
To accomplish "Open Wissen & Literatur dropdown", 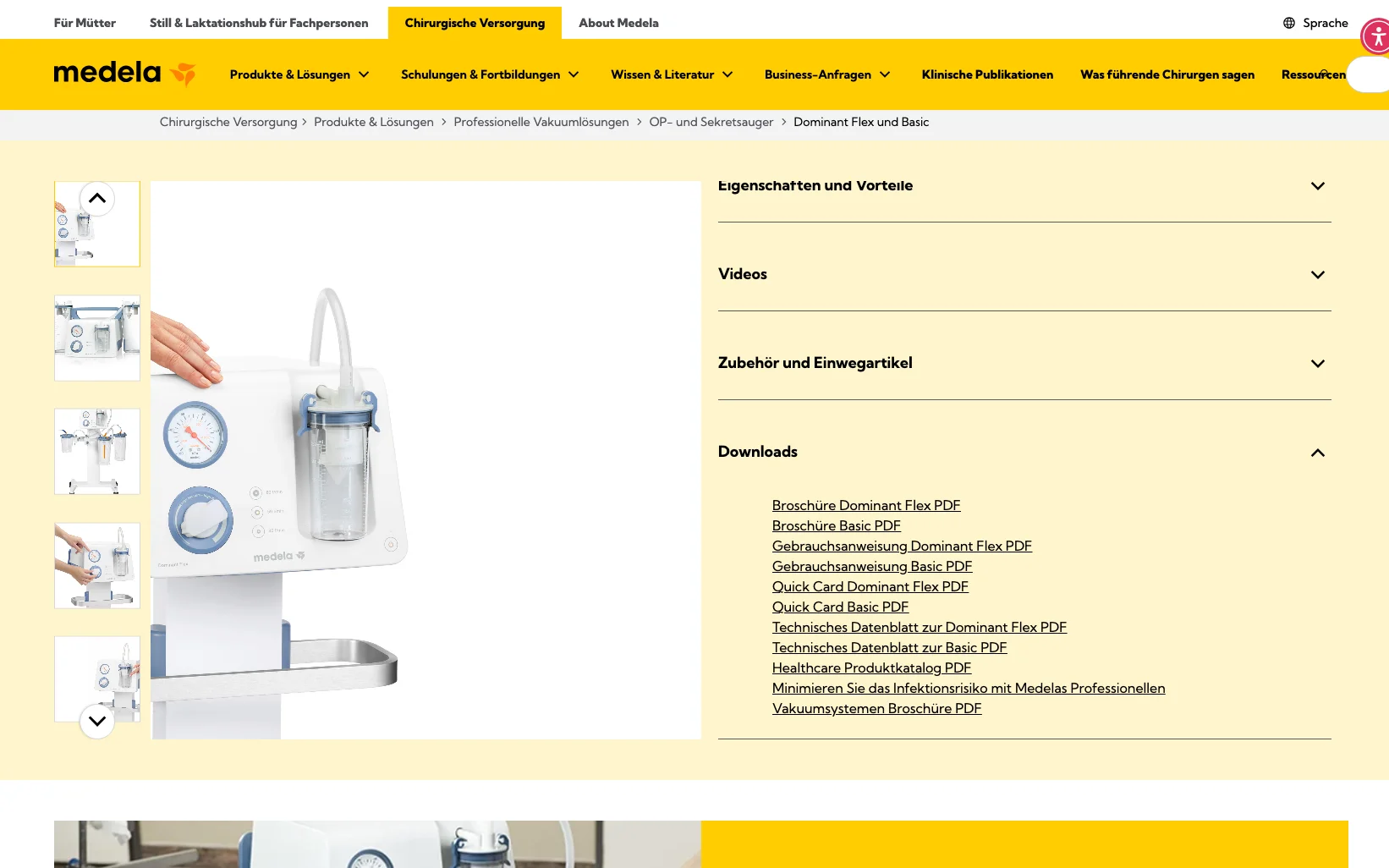I will click(x=672, y=74).
